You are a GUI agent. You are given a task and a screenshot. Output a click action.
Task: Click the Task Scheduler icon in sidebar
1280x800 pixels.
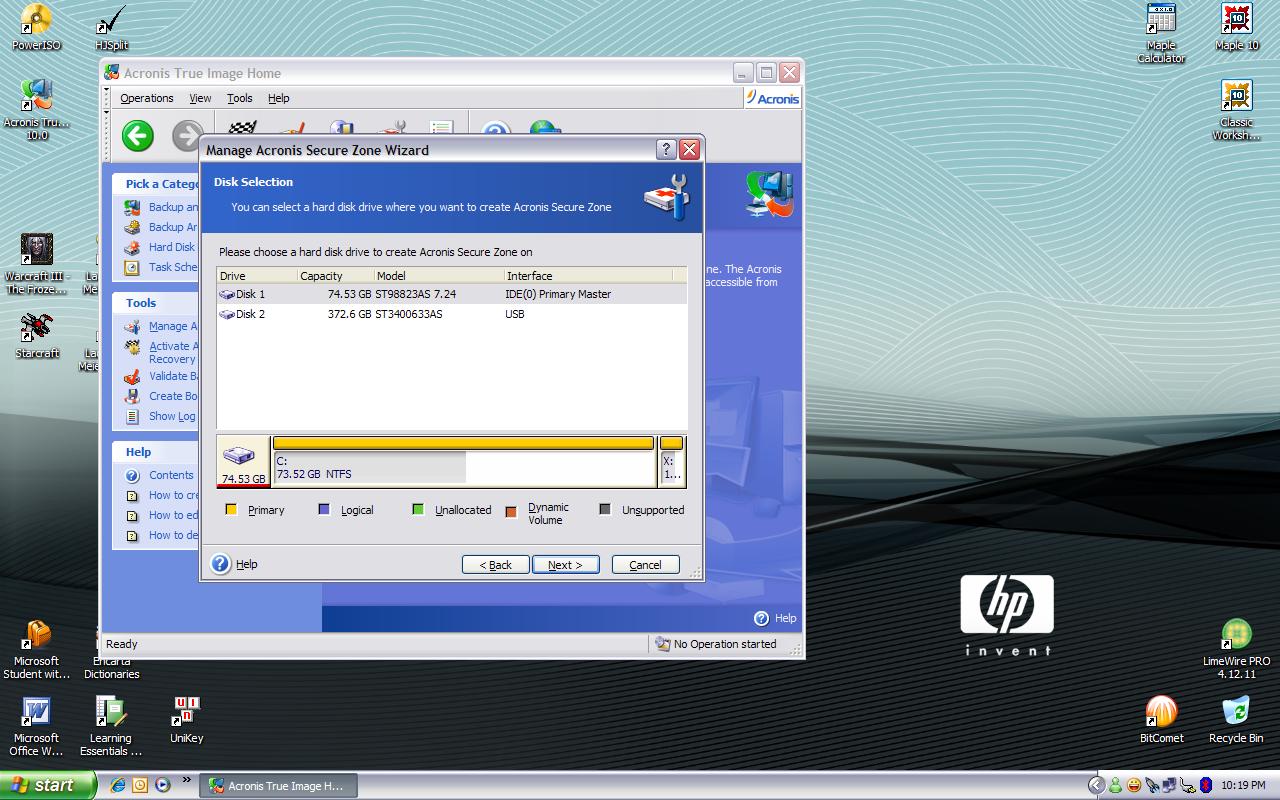pyautogui.click(x=132, y=267)
